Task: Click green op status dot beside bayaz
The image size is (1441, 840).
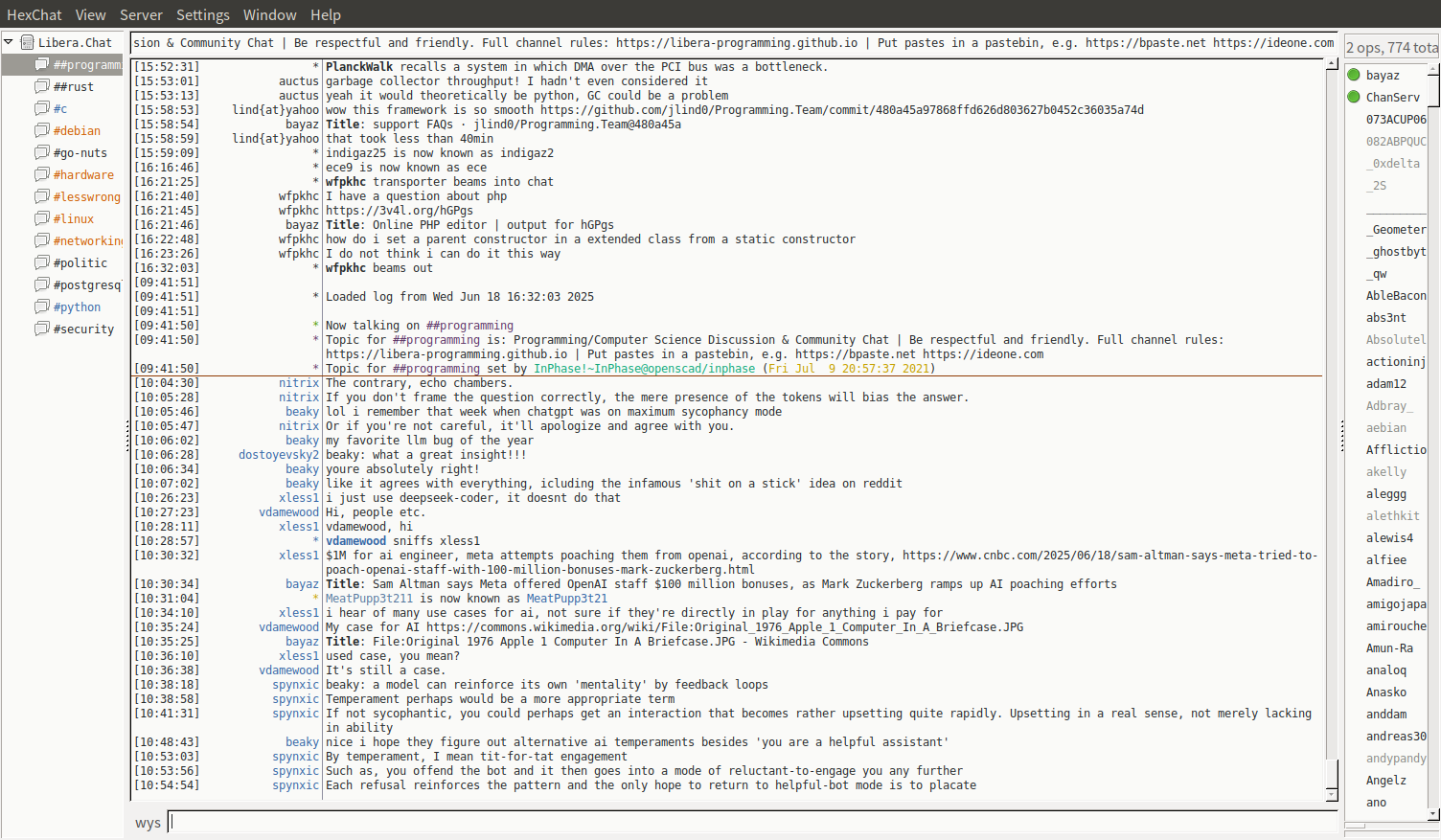Action: [x=1354, y=75]
